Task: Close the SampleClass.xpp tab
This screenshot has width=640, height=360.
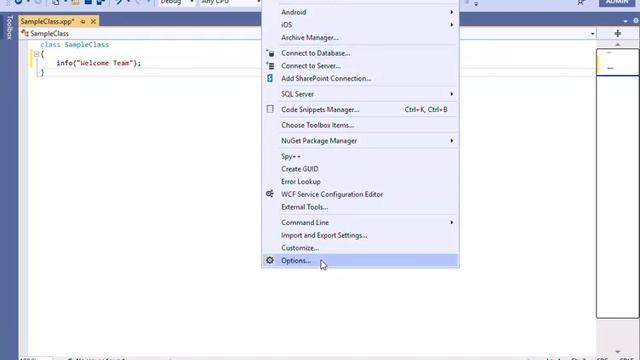Action: tap(93, 21)
